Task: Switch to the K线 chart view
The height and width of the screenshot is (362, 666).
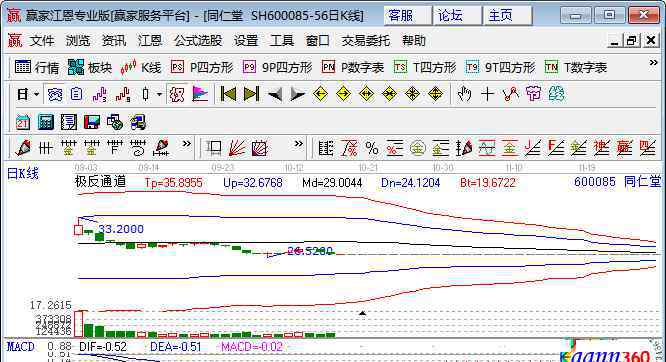Action: coord(141,68)
